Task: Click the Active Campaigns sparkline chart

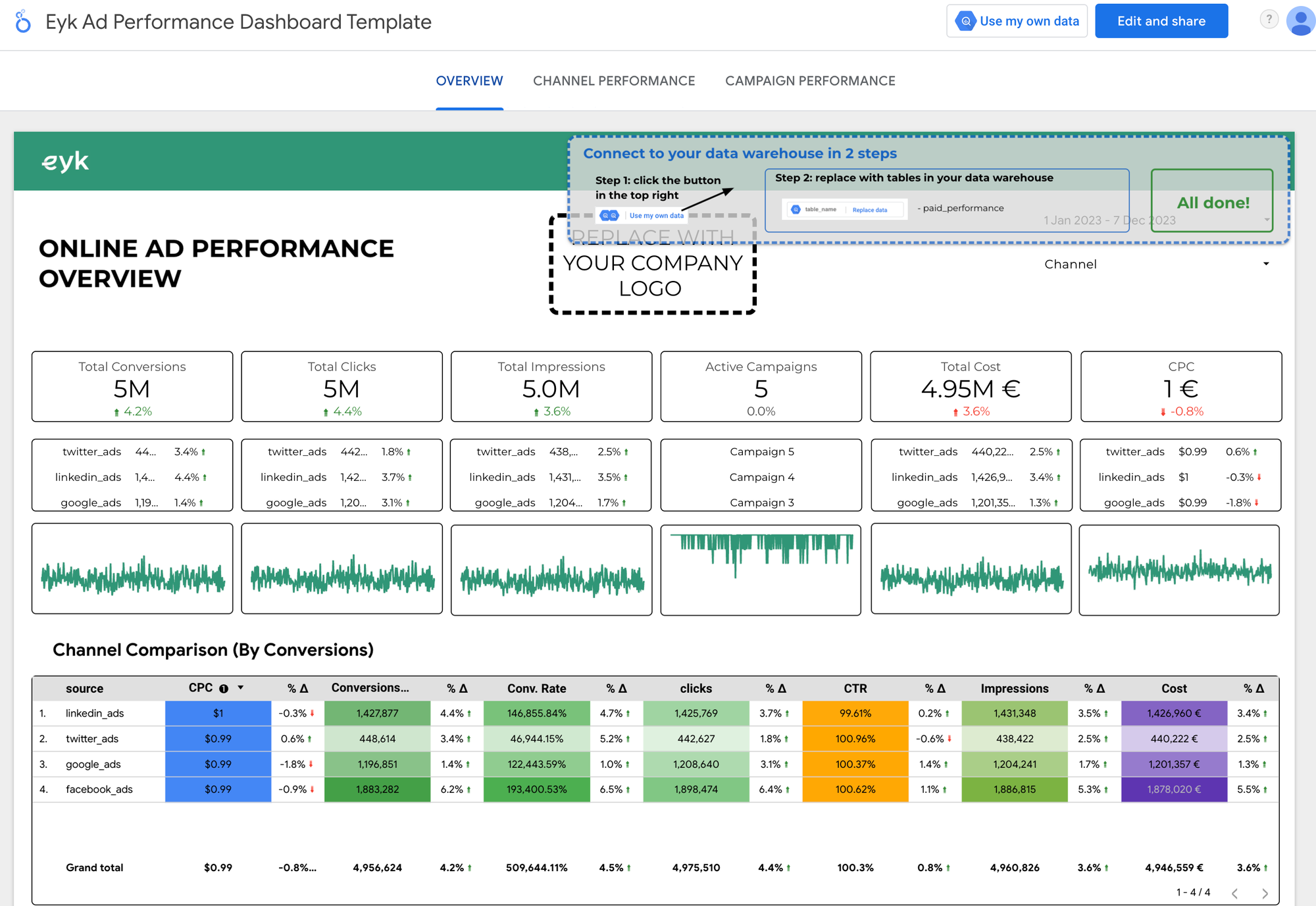Action: tap(761, 570)
